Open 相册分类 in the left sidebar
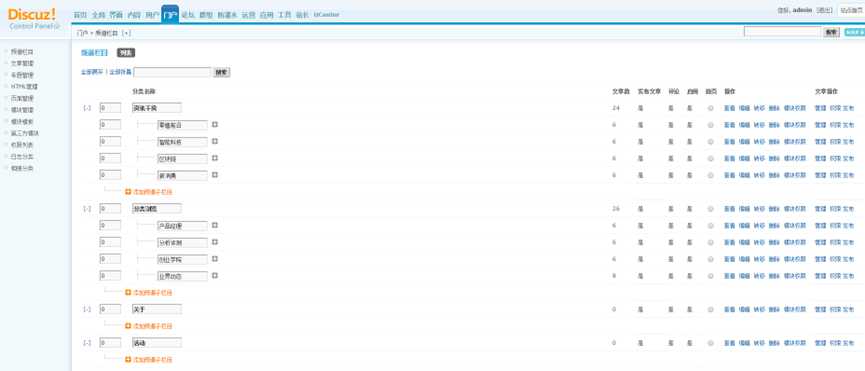 point(22,168)
